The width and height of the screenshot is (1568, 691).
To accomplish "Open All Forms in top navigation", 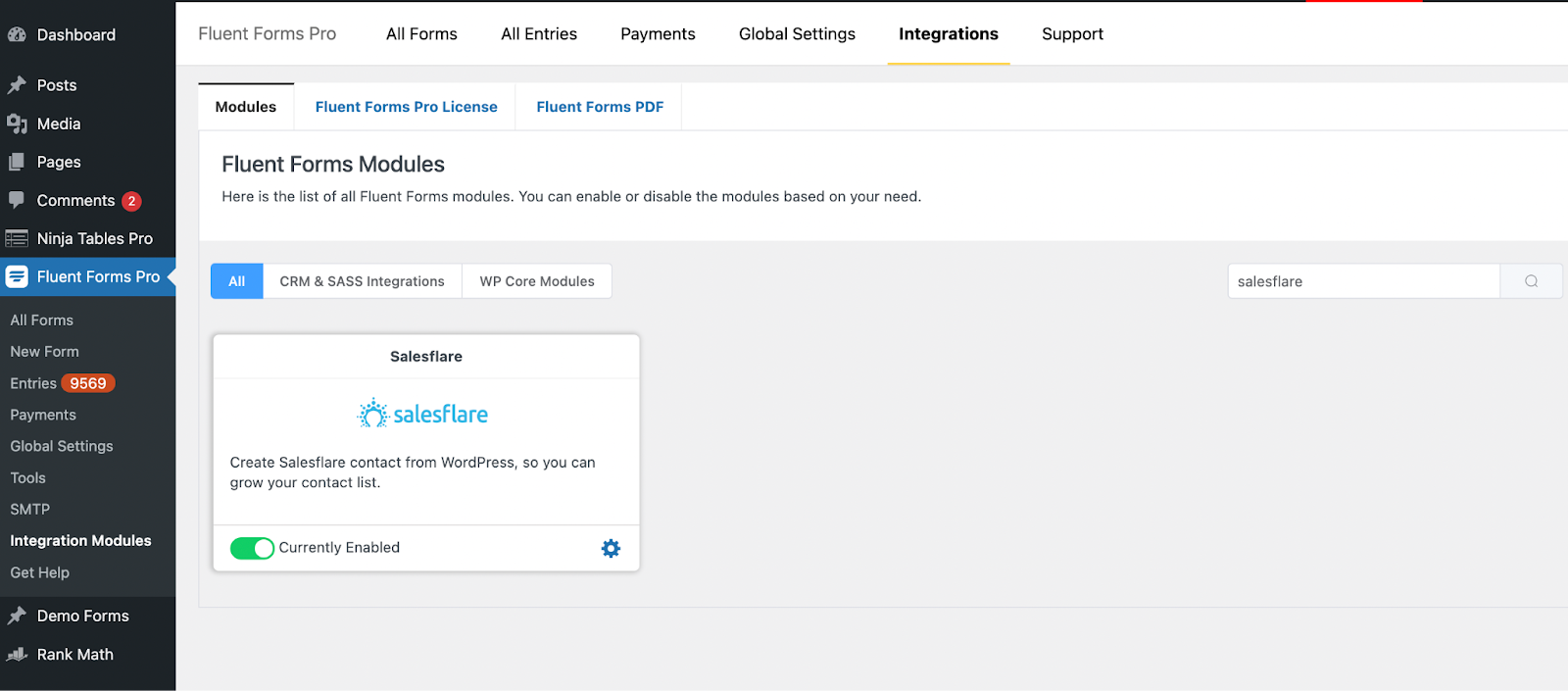I will coord(421,34).
